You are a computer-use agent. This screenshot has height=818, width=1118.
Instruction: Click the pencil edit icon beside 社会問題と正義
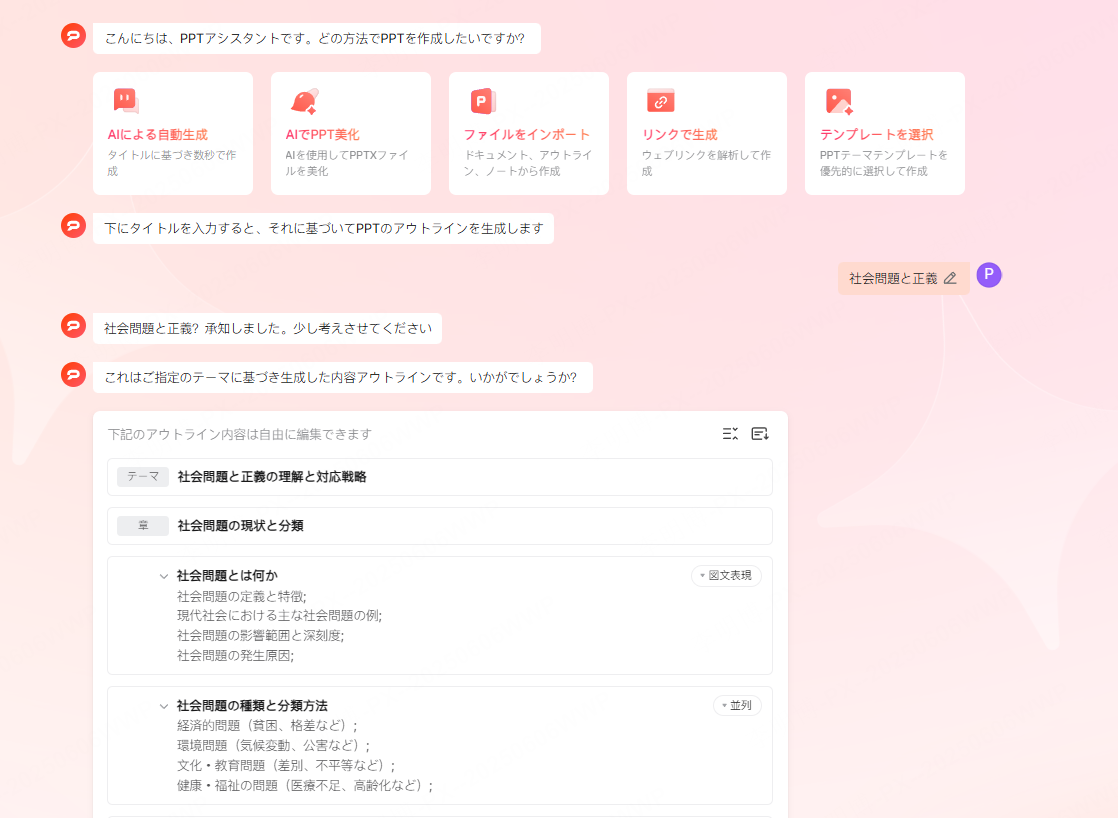pyautogui.click(x=950, y=279)
